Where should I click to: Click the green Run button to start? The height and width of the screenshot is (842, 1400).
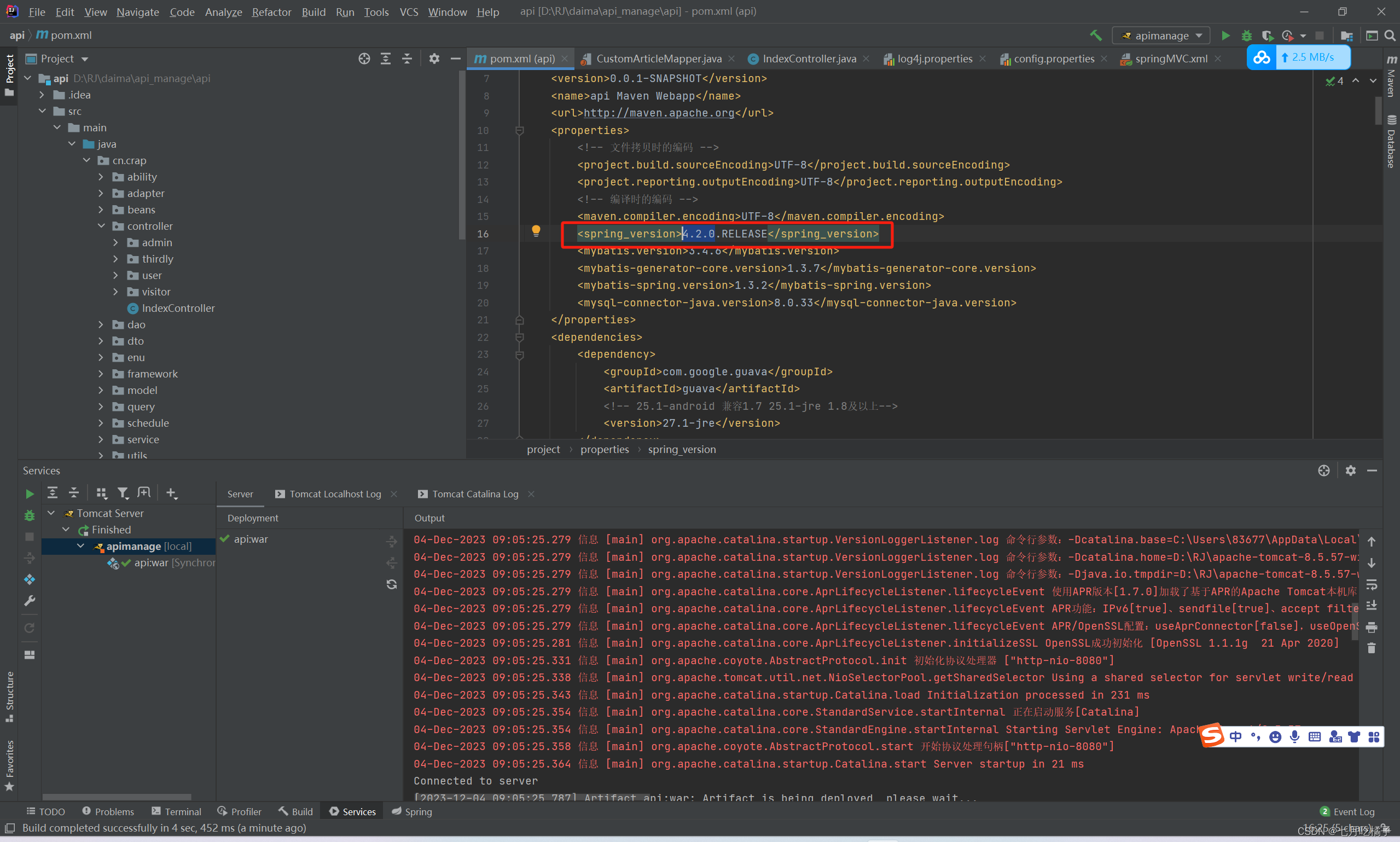click(x=1225, y=35)
